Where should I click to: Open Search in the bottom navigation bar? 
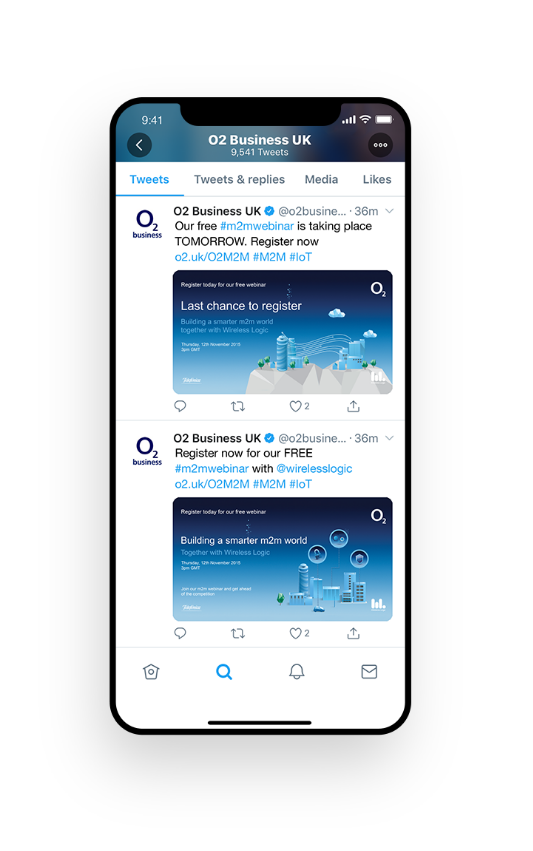click(x=224, y=672)
